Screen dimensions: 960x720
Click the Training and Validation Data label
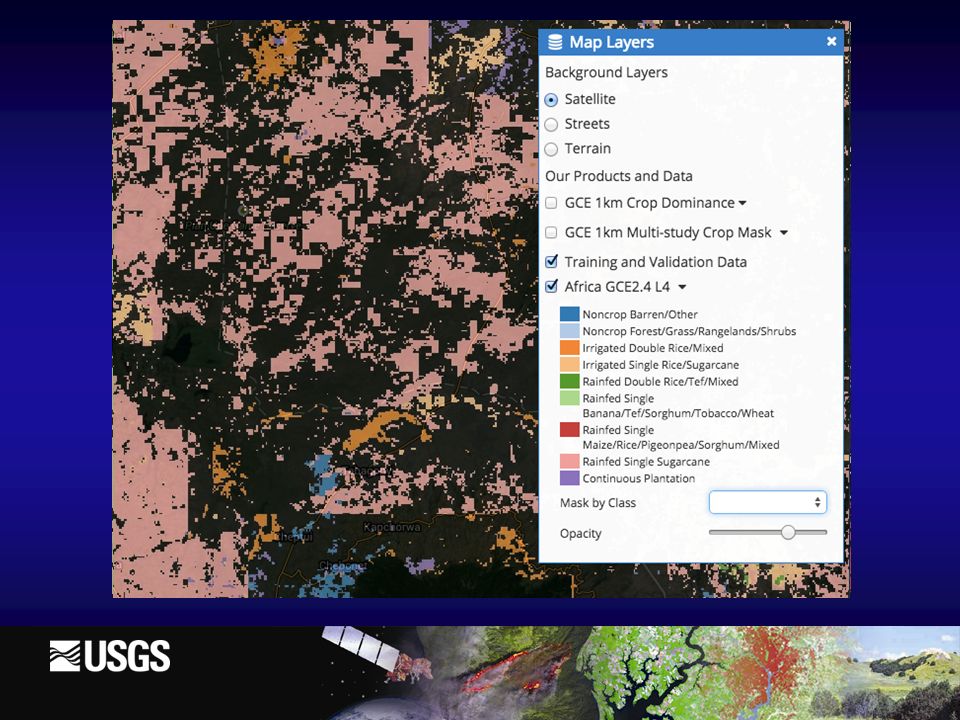655,262
